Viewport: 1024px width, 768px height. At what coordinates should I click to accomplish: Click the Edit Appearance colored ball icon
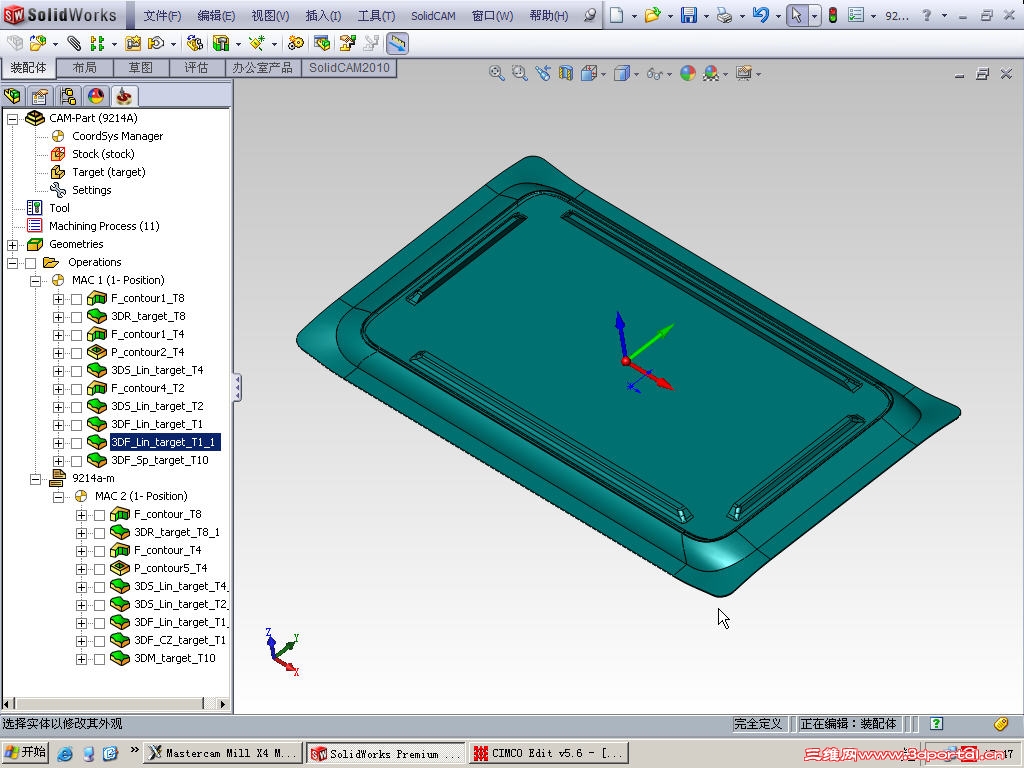(688, 73)
